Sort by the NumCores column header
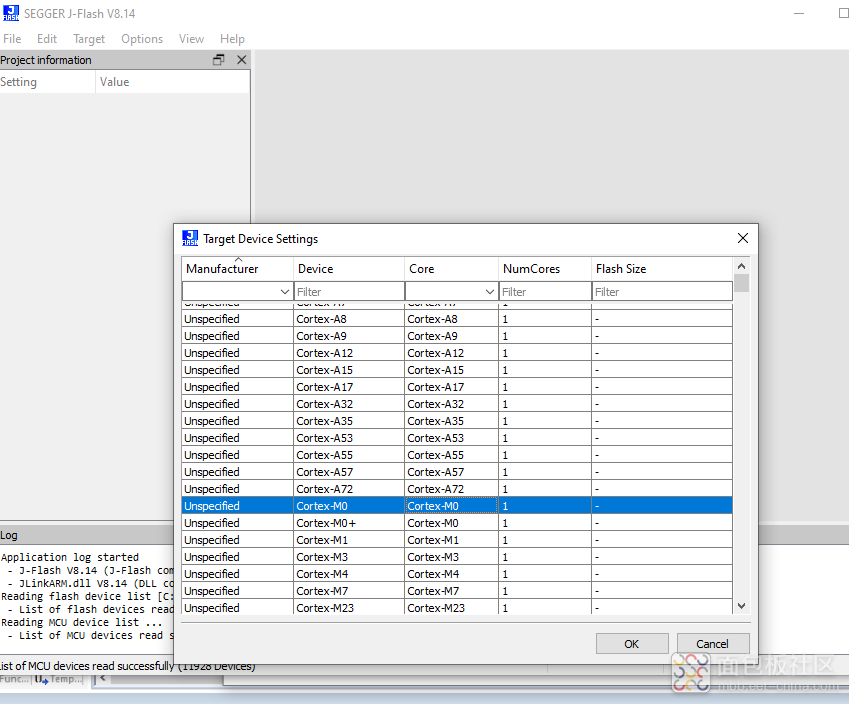 [x=545, y=269]
